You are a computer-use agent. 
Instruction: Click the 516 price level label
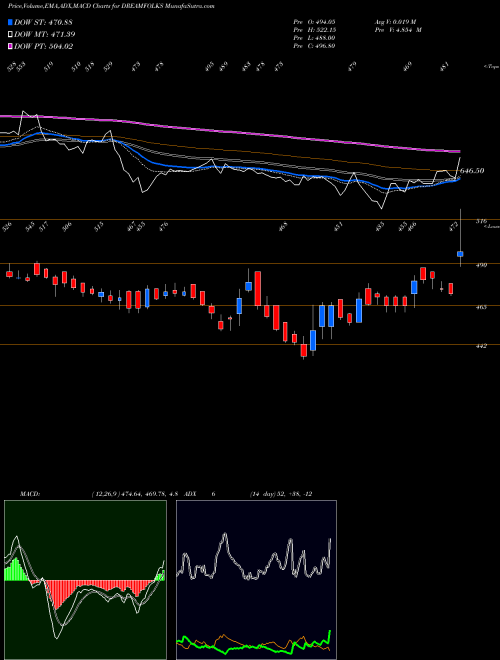click(481, 221)
